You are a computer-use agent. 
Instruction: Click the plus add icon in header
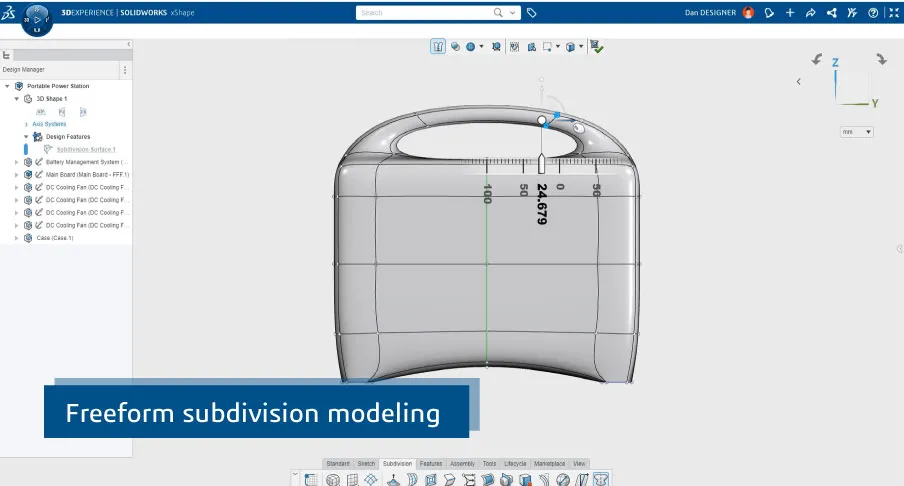click(790, 13)
